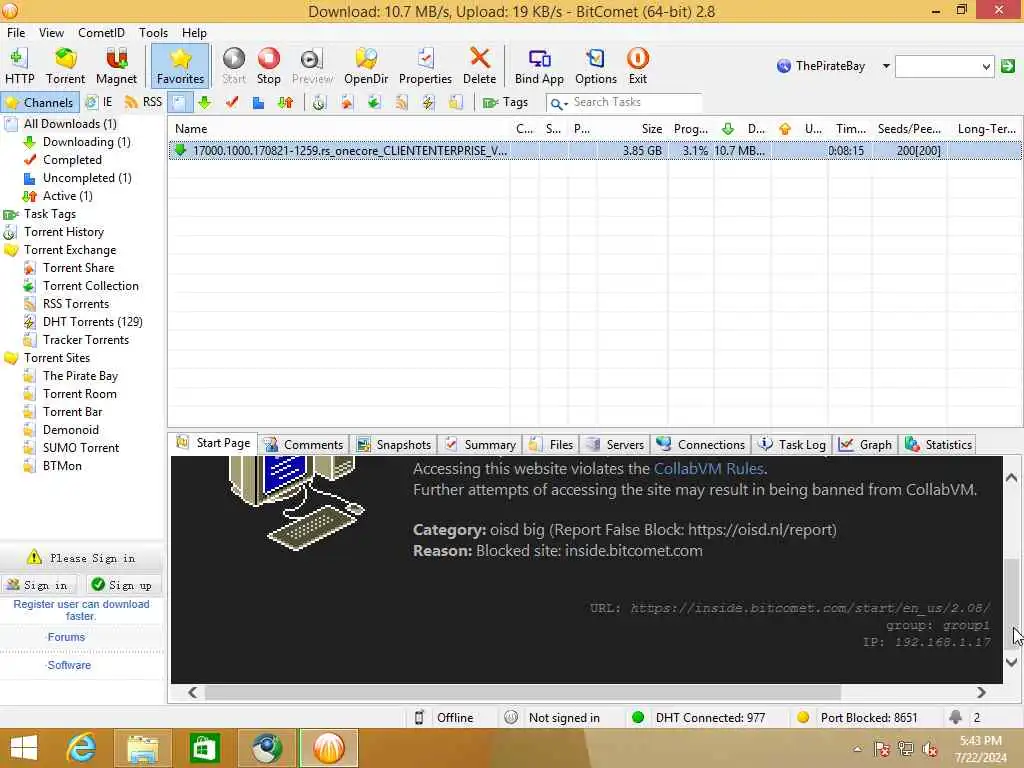Toggle the completed filter red checkmark
Screen dimensions: 1024x768
point(232,102)
